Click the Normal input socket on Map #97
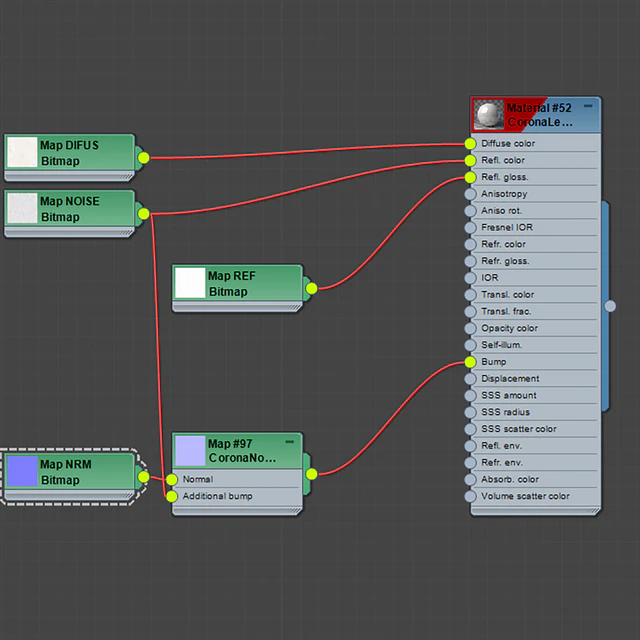The image size is (640, 640). tap(172, 480)
